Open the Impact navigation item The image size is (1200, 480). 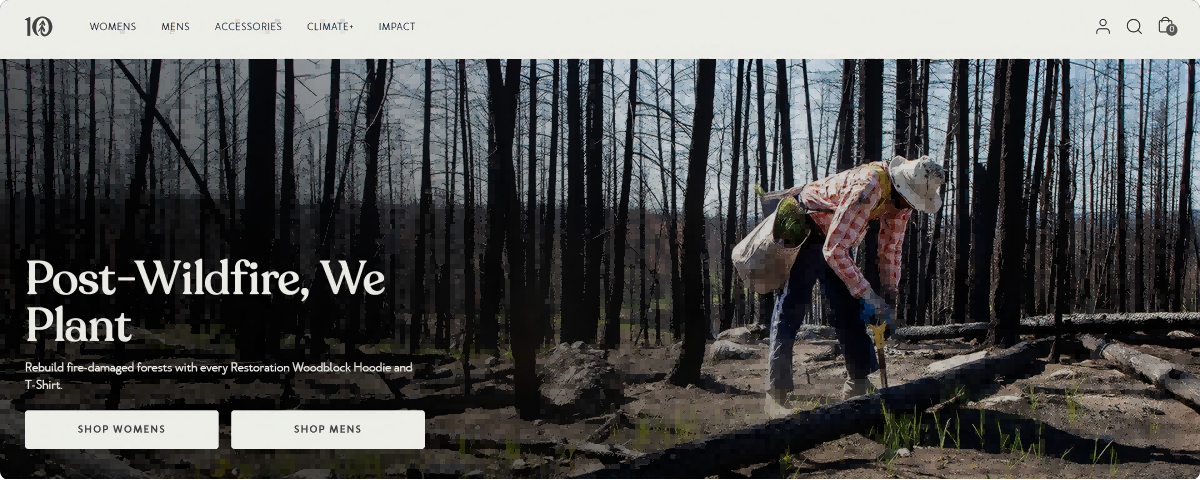[x=397, y=27]
